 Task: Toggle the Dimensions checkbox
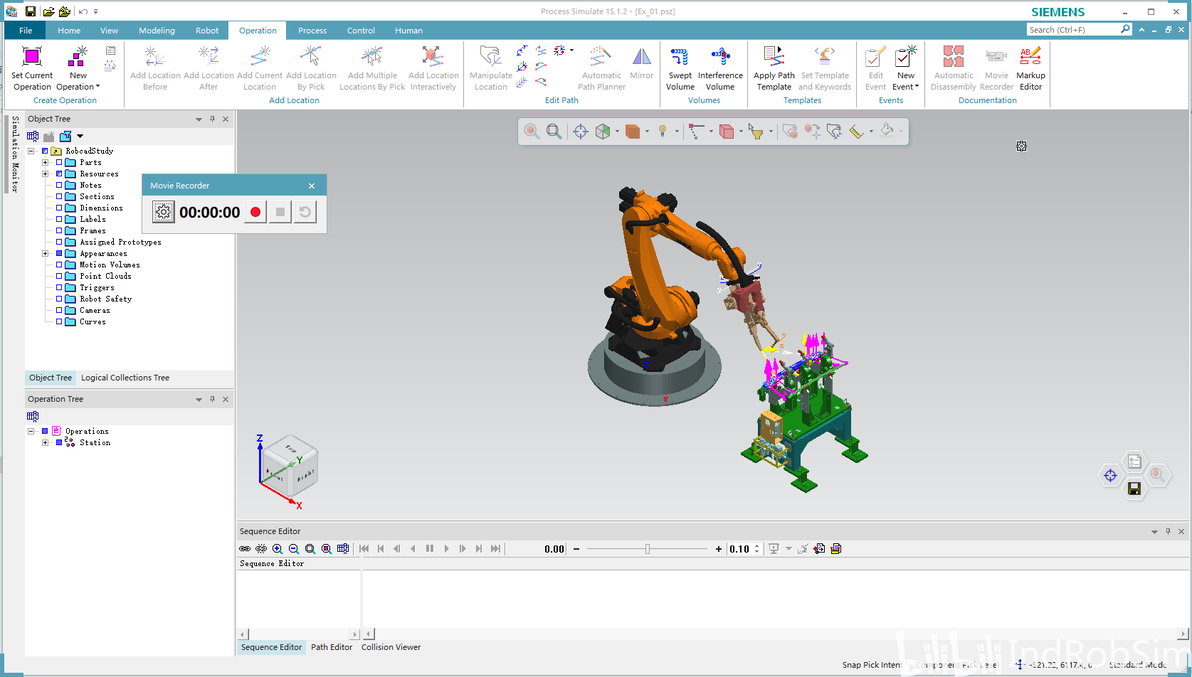coord(59,208)
